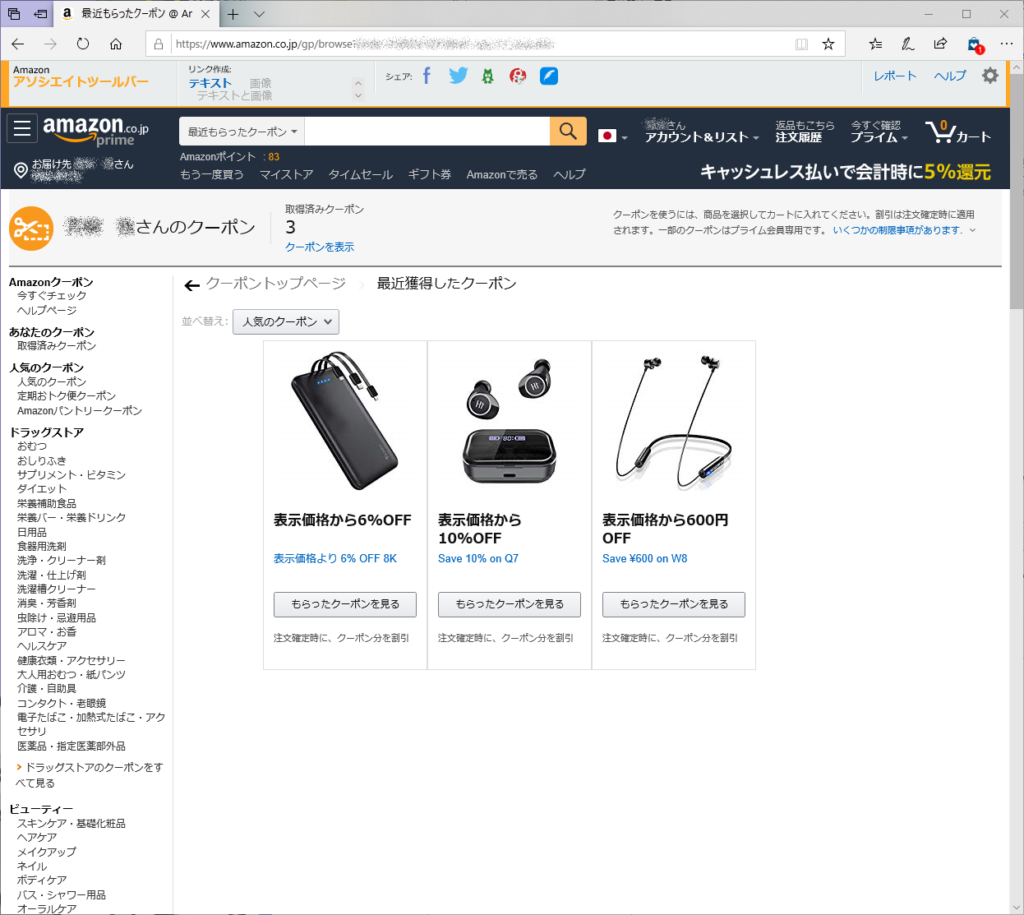Open 表示価格より 6% OFF 8K link
1024x915 pixels.
(x=335, y=558)
